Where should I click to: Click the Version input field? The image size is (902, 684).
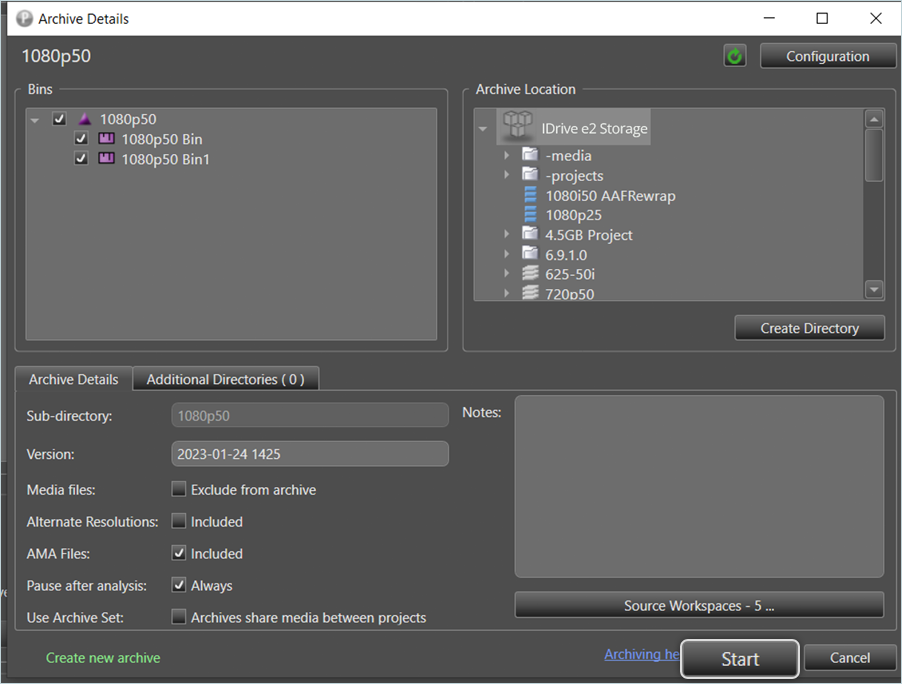point(309,454)
